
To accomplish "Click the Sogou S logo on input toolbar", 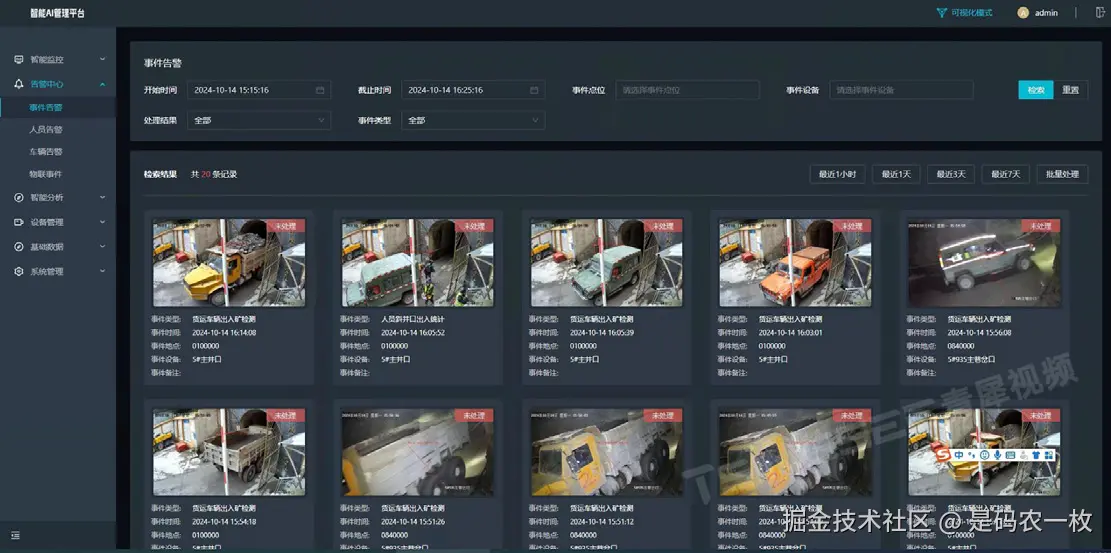I will coord(942,455).
